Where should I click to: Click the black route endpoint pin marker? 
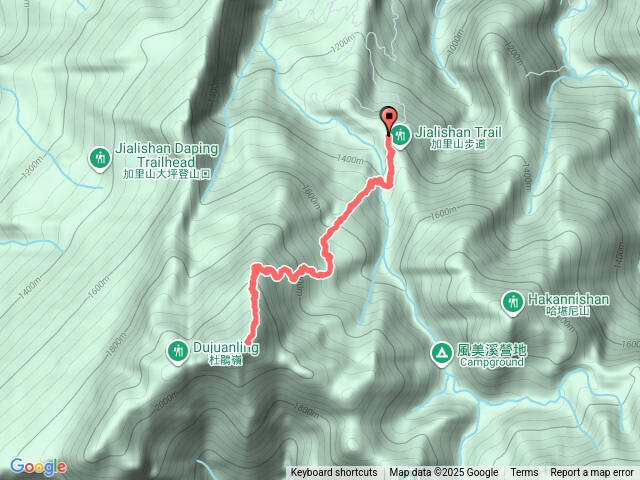point(388,121)
